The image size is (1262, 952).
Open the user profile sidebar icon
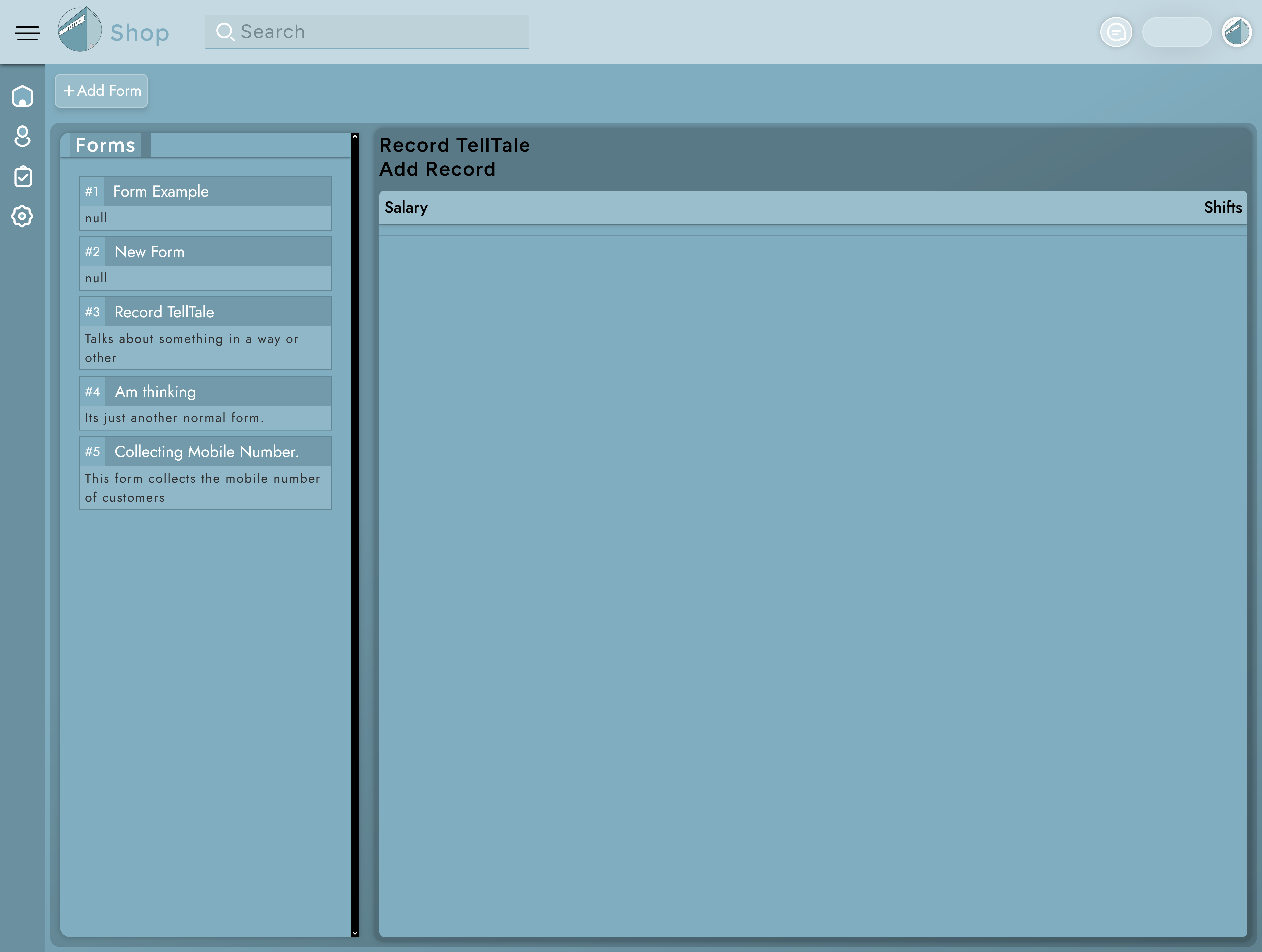[x=22, y=136]
